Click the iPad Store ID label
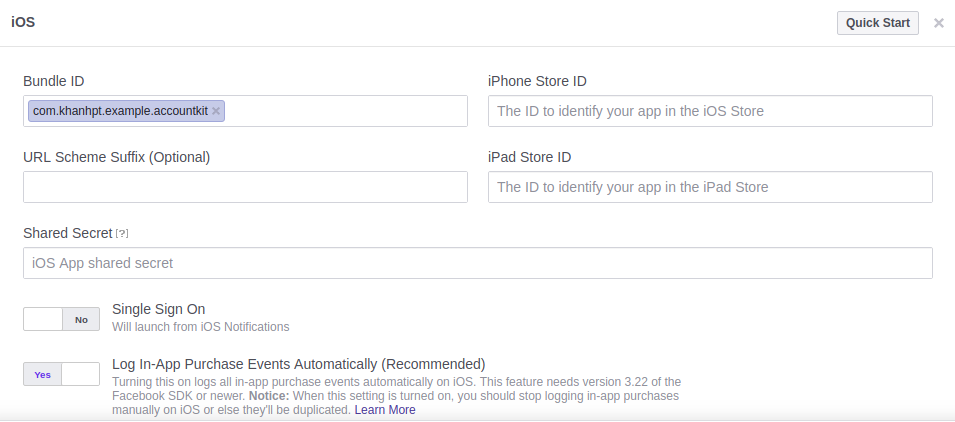 [529, 157]
